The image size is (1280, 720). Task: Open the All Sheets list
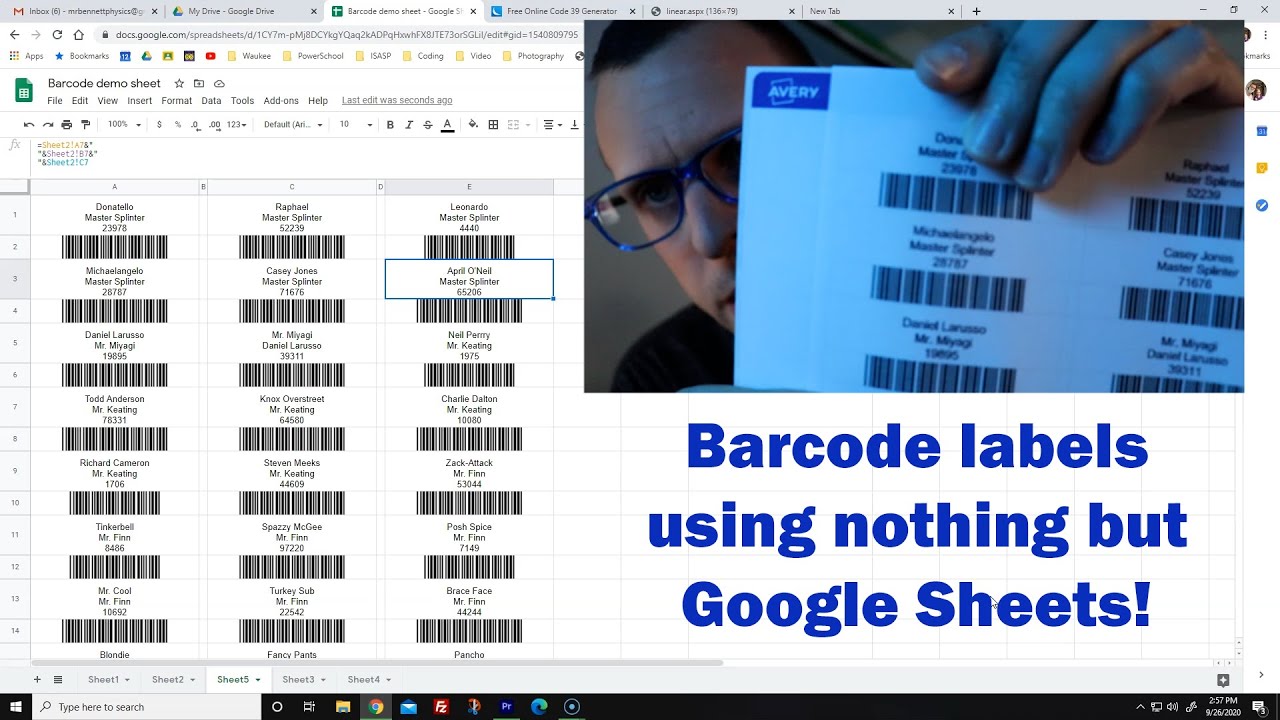pyautogui.click(x=58, y=679)
